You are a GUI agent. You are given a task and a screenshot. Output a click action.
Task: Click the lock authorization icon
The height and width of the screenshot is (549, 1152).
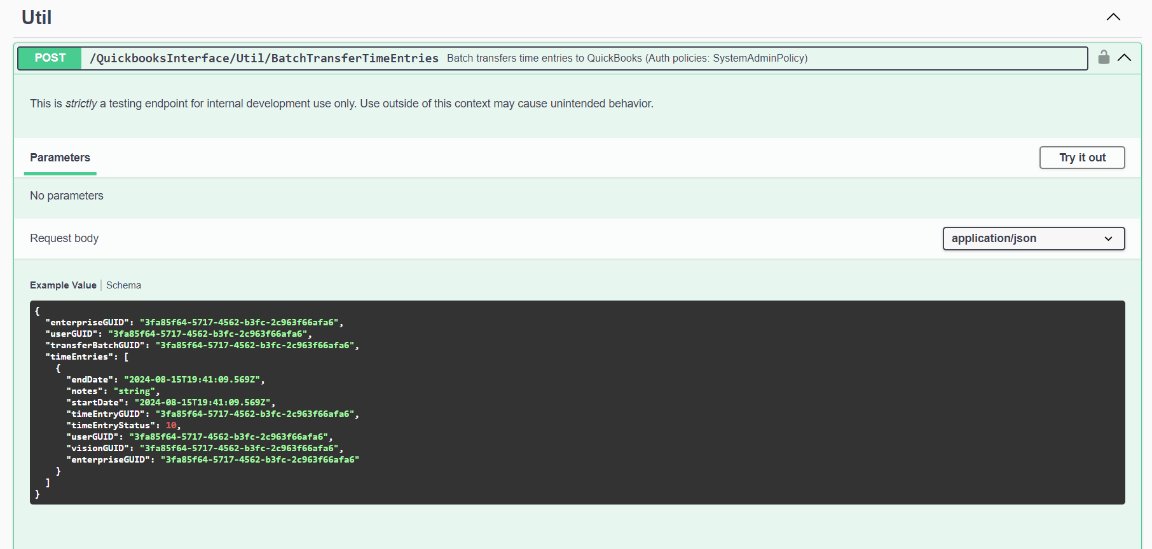(x=1103, y=58)
